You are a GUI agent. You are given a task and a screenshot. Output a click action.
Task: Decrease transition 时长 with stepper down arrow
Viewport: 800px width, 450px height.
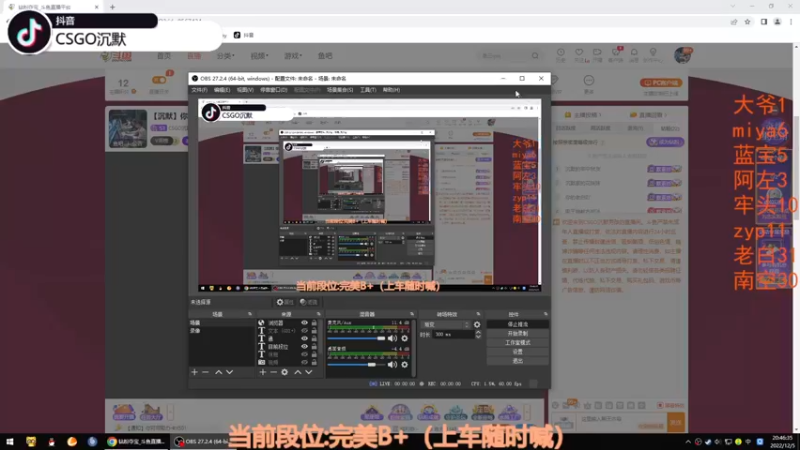[478, 337]
